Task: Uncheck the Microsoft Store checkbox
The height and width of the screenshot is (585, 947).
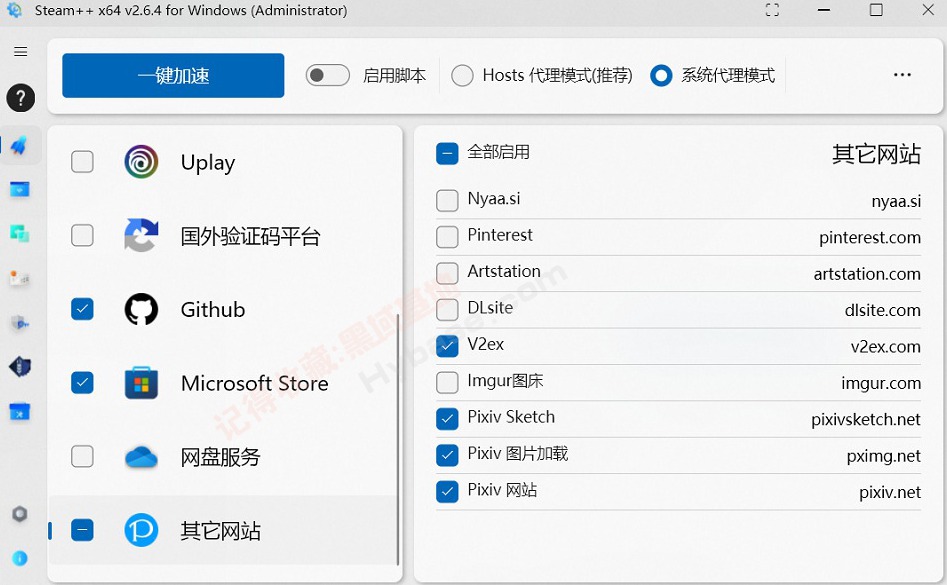Action: (82, 383)
